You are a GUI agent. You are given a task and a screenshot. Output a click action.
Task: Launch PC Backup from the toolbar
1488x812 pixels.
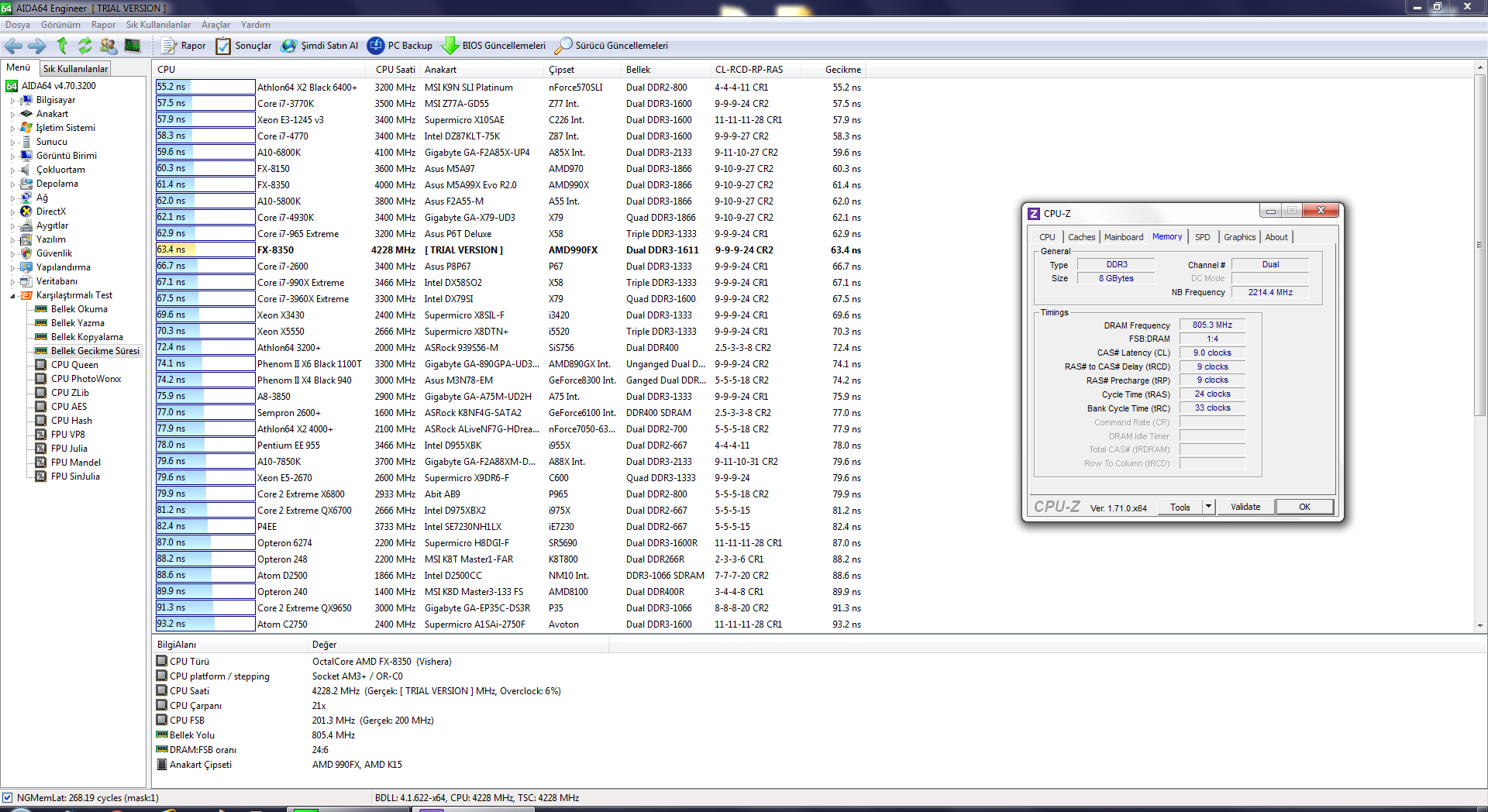400,46
